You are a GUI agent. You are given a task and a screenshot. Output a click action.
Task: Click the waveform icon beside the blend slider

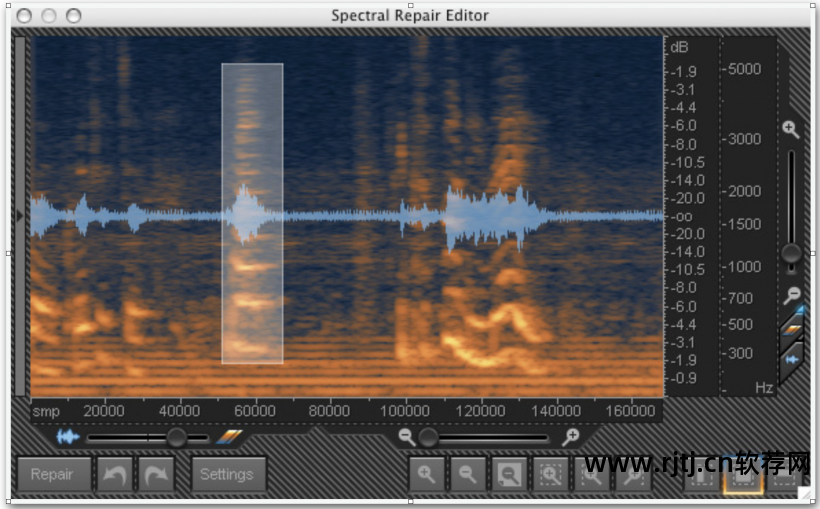click(68, 436)
